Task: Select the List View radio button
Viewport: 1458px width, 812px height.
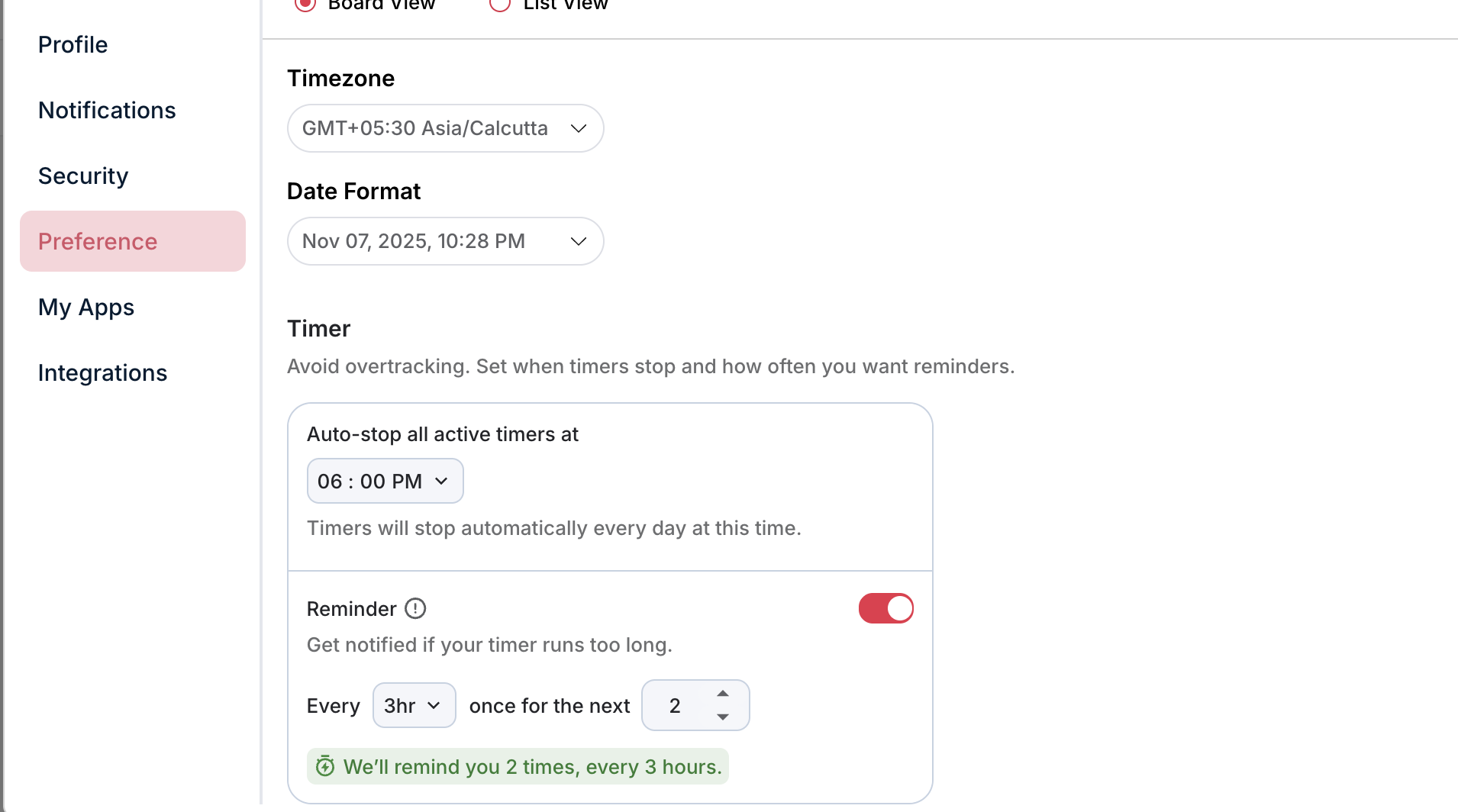Action: [500, 5]
